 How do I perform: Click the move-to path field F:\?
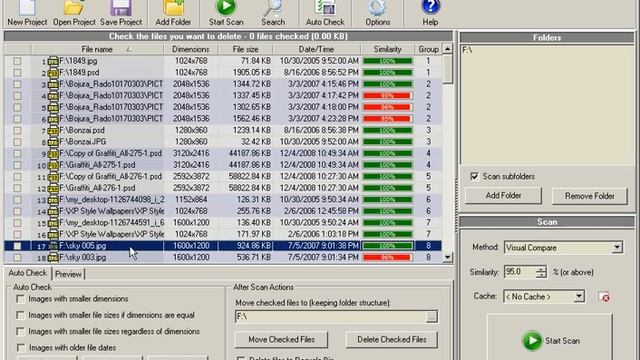click(331, 317)
